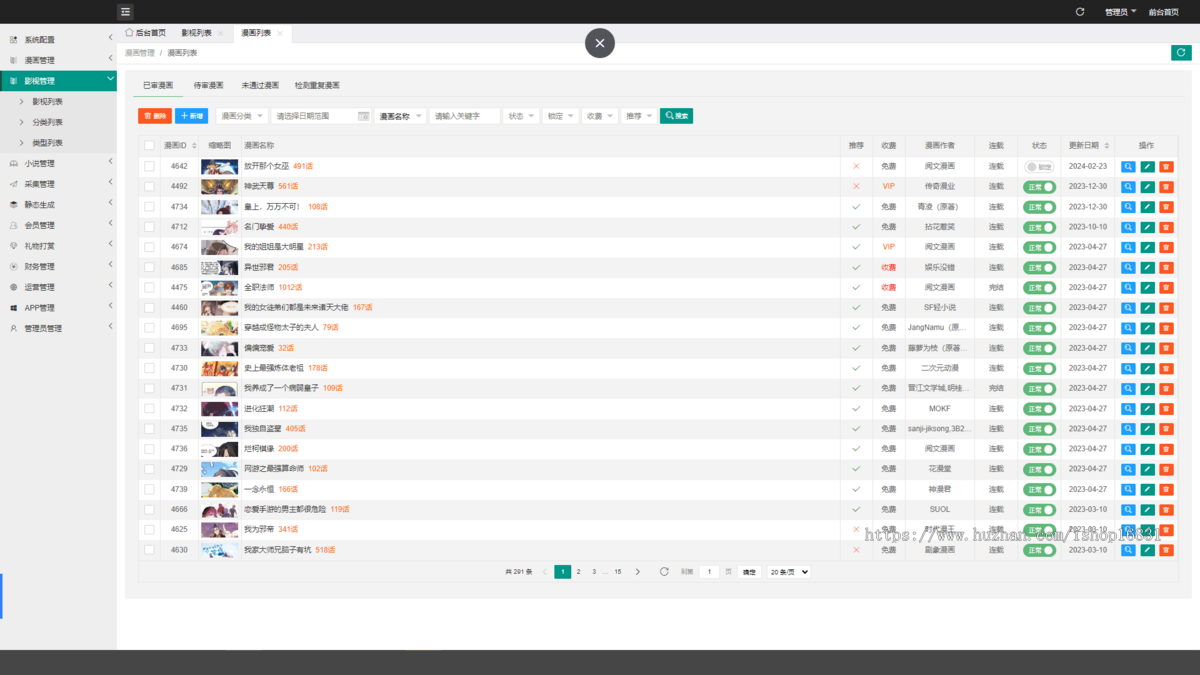Open the 收费 filter dropdown
This screenshot has height=675, width=1200.
pyautogui.click(x=599, y=116)
